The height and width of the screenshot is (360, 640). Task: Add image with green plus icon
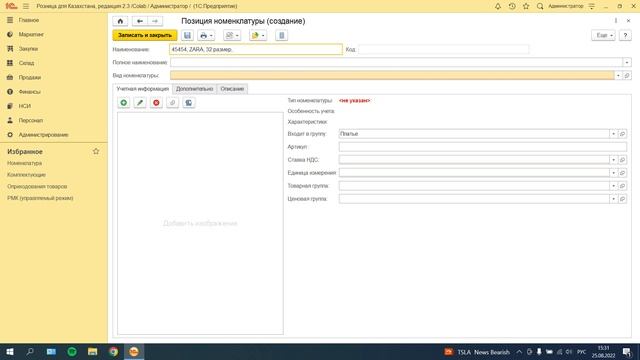(x=124, y=103)
